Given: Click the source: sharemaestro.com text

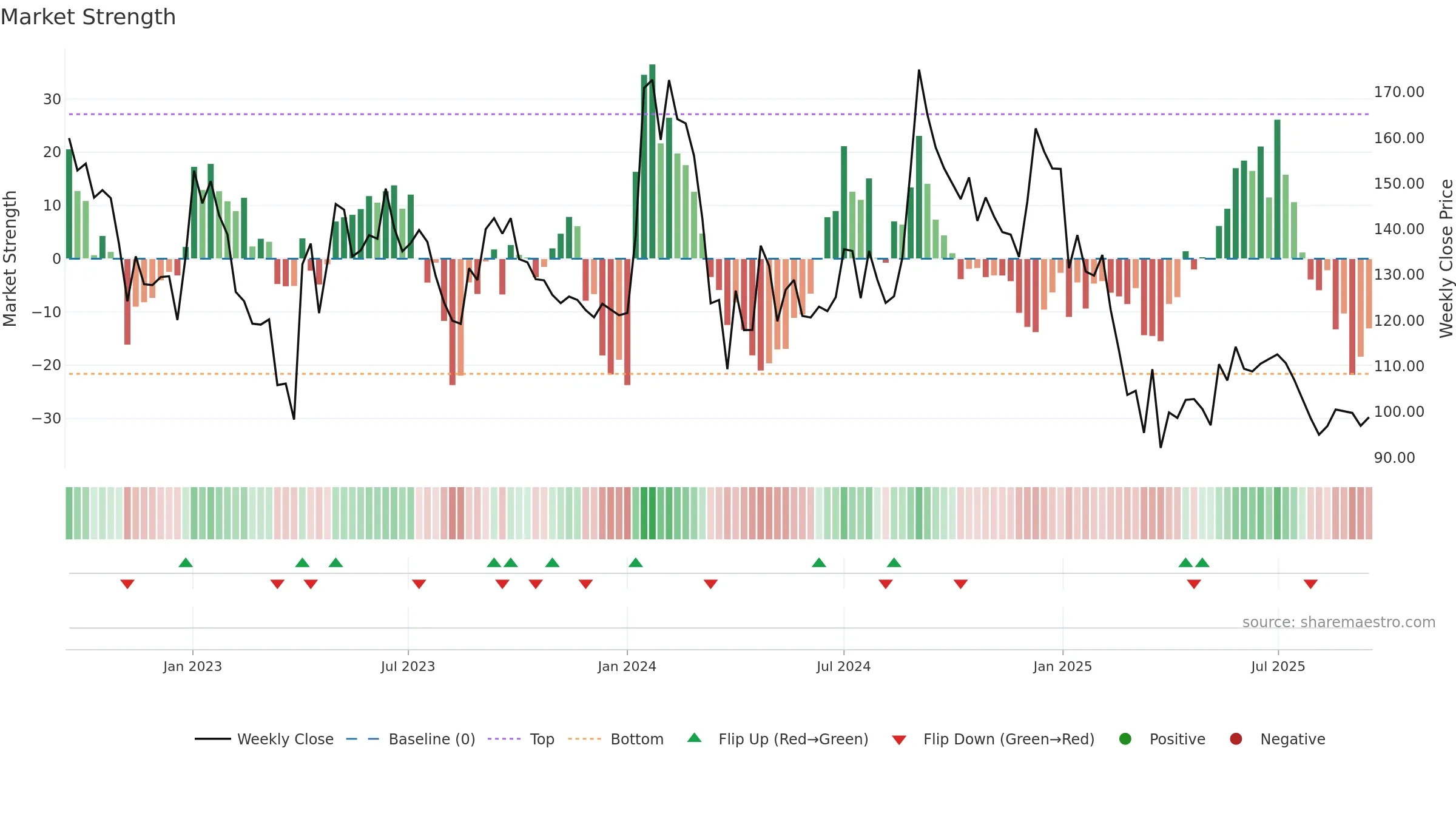Looking at the screenshot, I should tap(1339, 622).
